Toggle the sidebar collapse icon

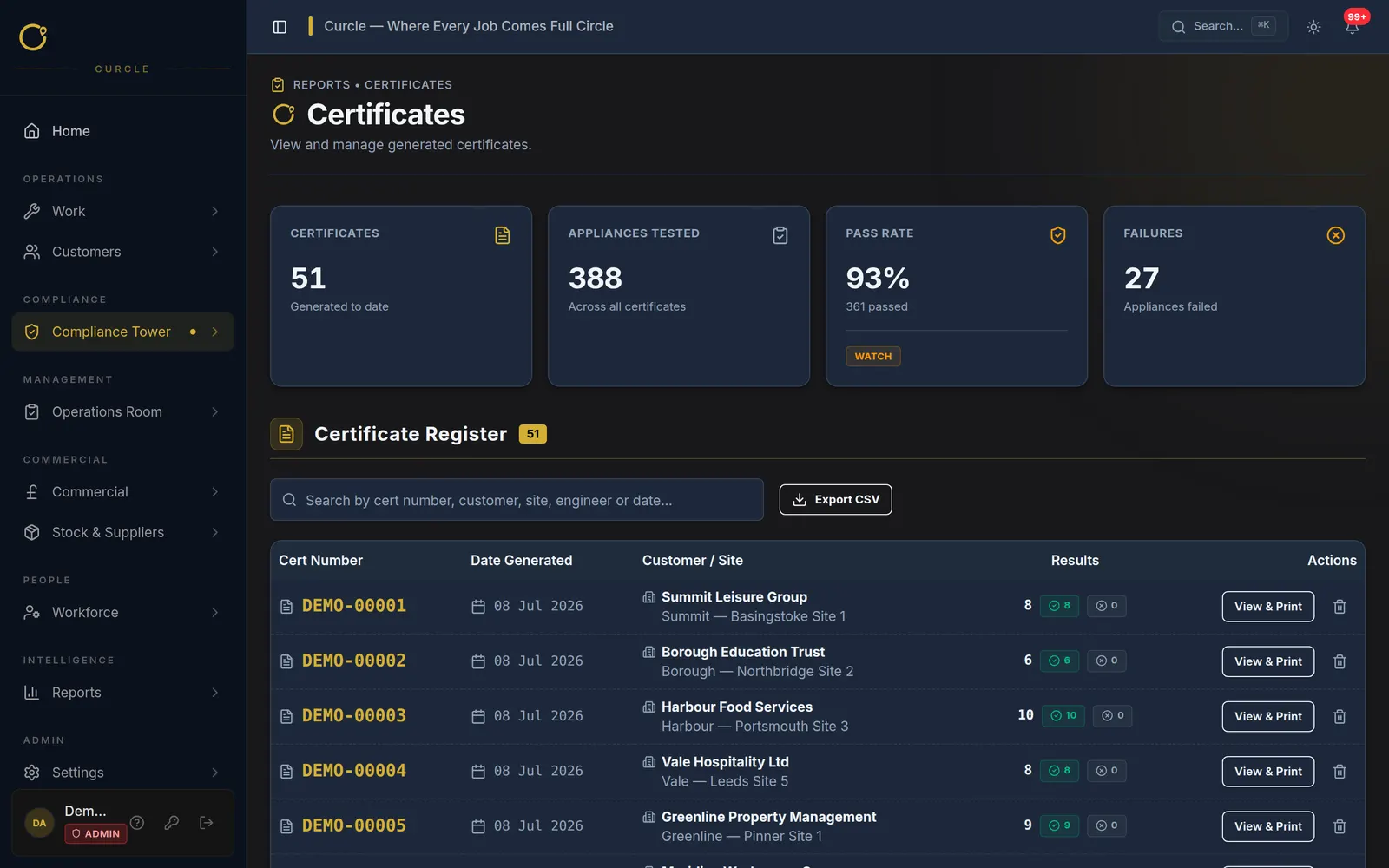click(x=280, y=27)
